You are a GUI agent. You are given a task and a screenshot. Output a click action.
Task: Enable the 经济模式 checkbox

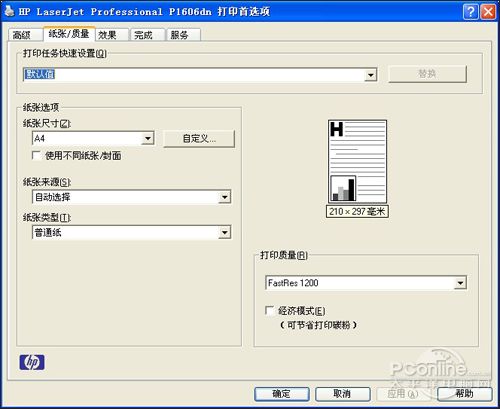click(269, 311)
